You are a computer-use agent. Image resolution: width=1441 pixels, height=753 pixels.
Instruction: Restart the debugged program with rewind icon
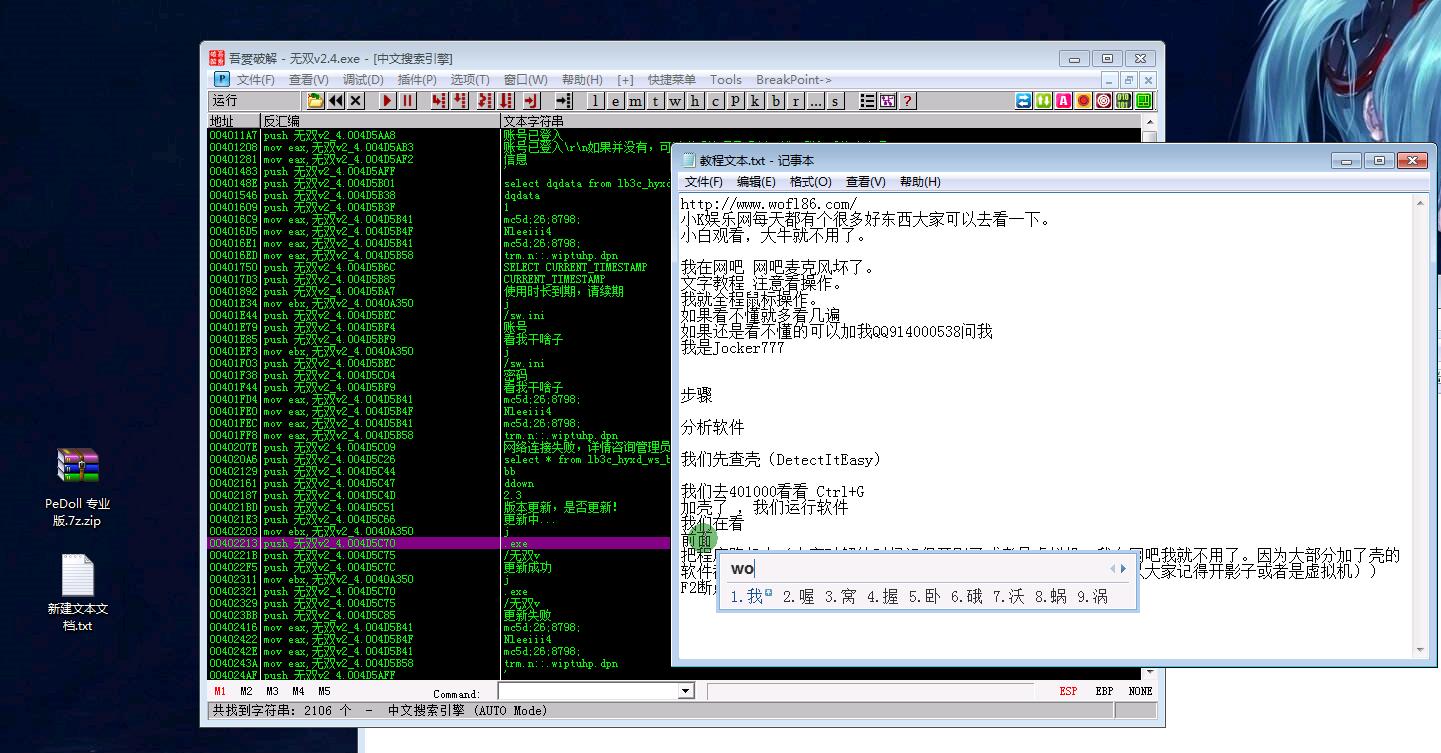336,101
